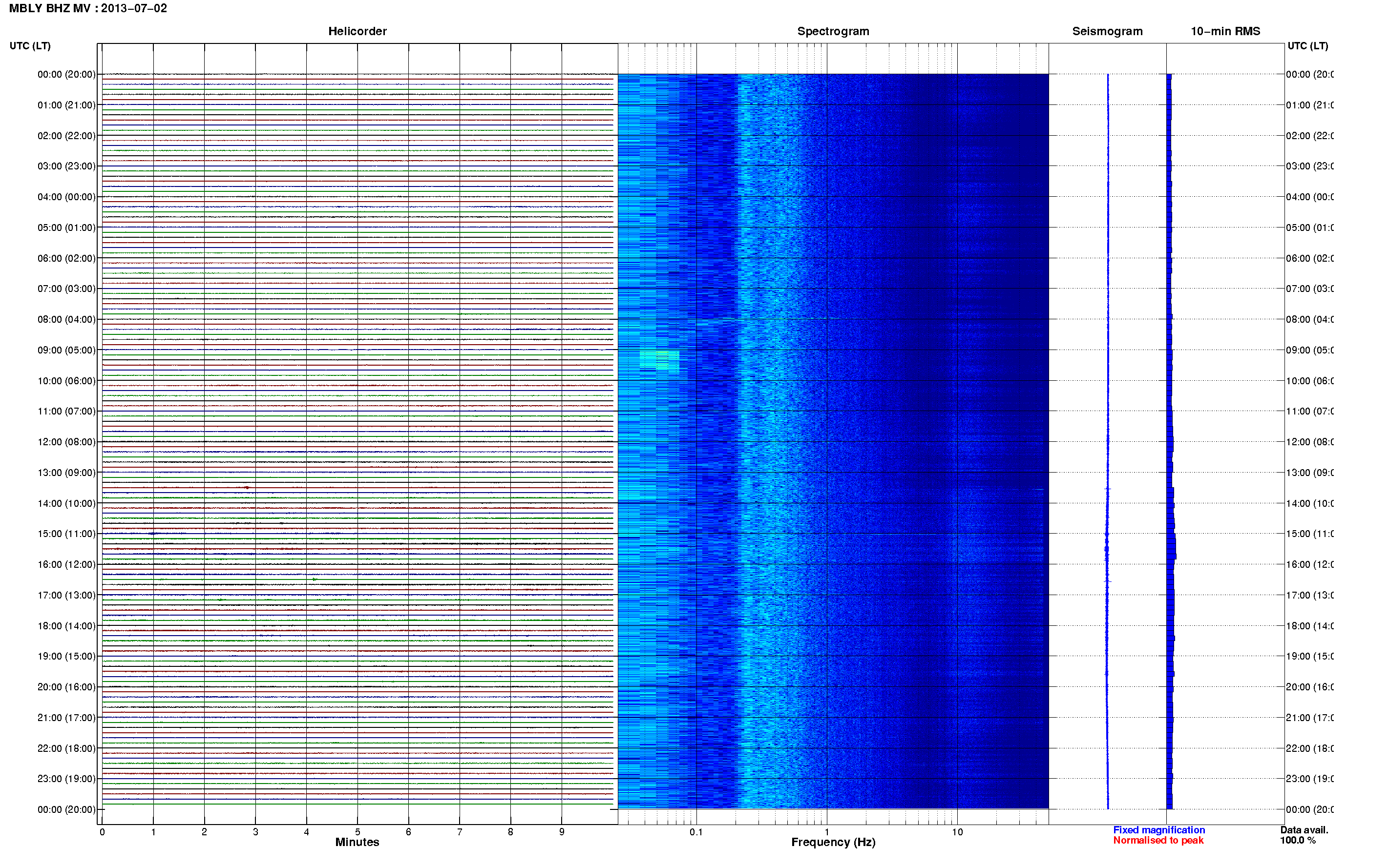The height and width of the screenshot is (868, 1389).
Task: Click the 'Helicorder' panel heading
Action: point(357,31)
